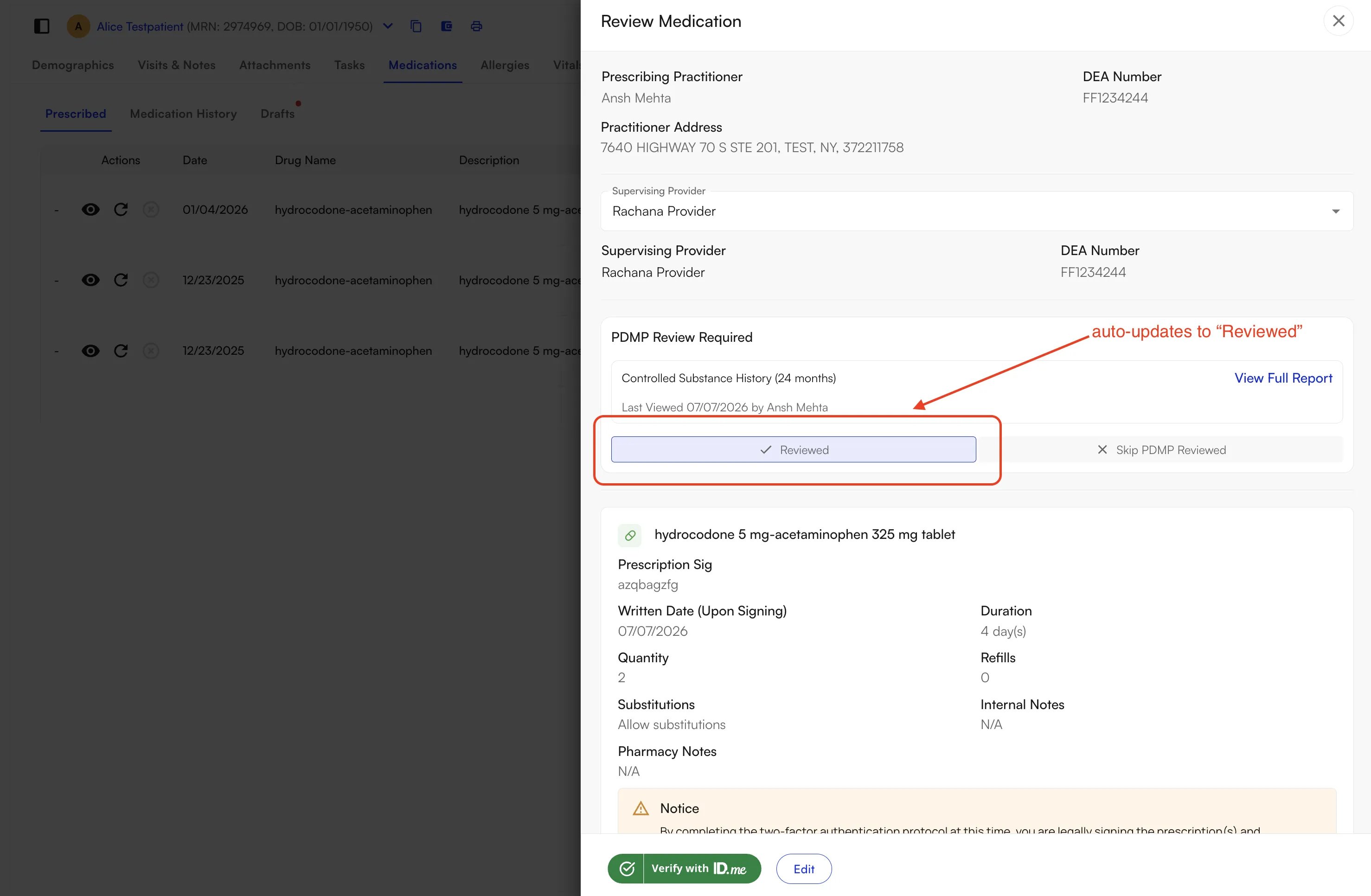This screenshot has width=1371, height=896.
Task: Click Alice Testpatient name link
Action: pos(140,26)
